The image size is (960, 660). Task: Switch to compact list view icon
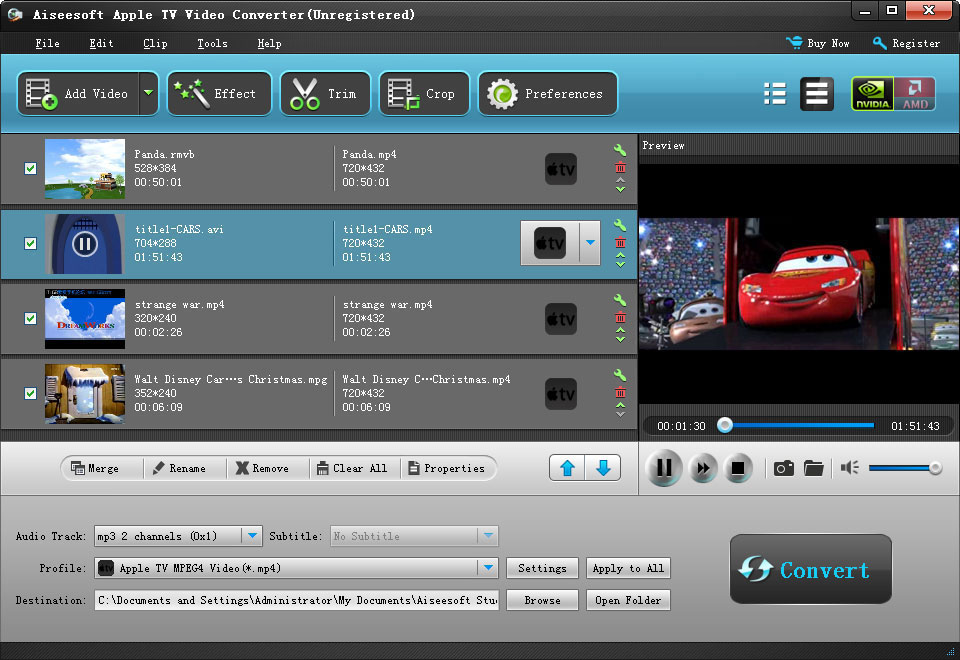click(775, 94)
